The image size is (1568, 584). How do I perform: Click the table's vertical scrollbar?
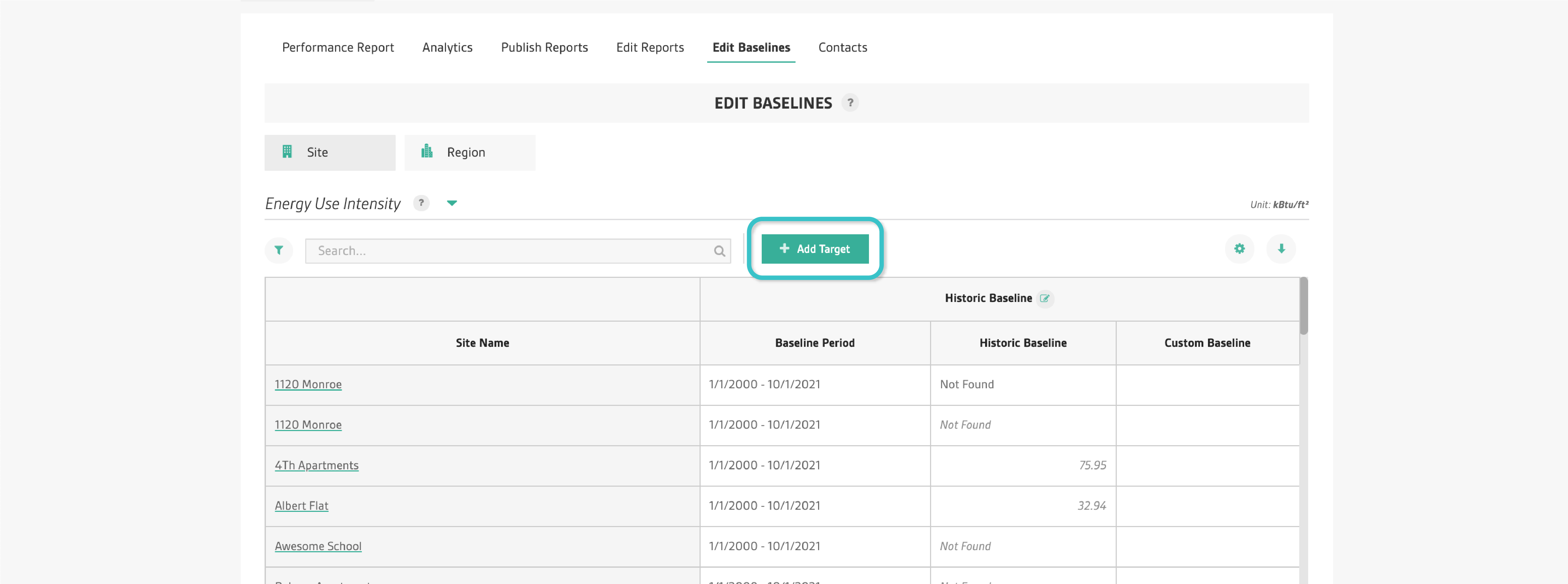click(x=1303, y=306)
